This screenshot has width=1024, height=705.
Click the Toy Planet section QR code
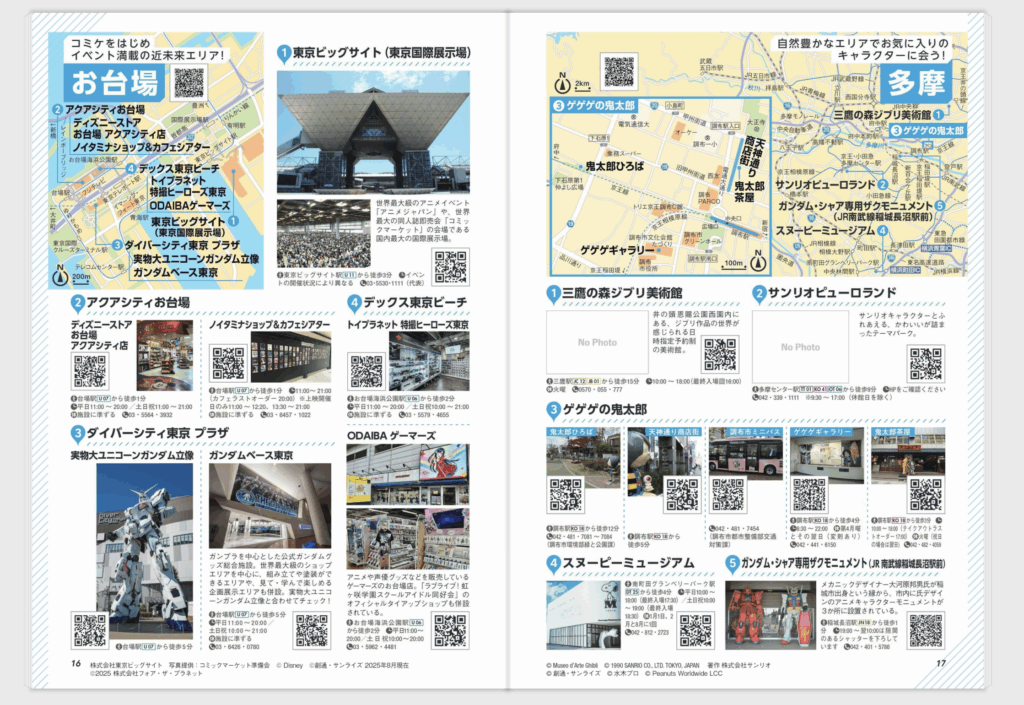366,370
